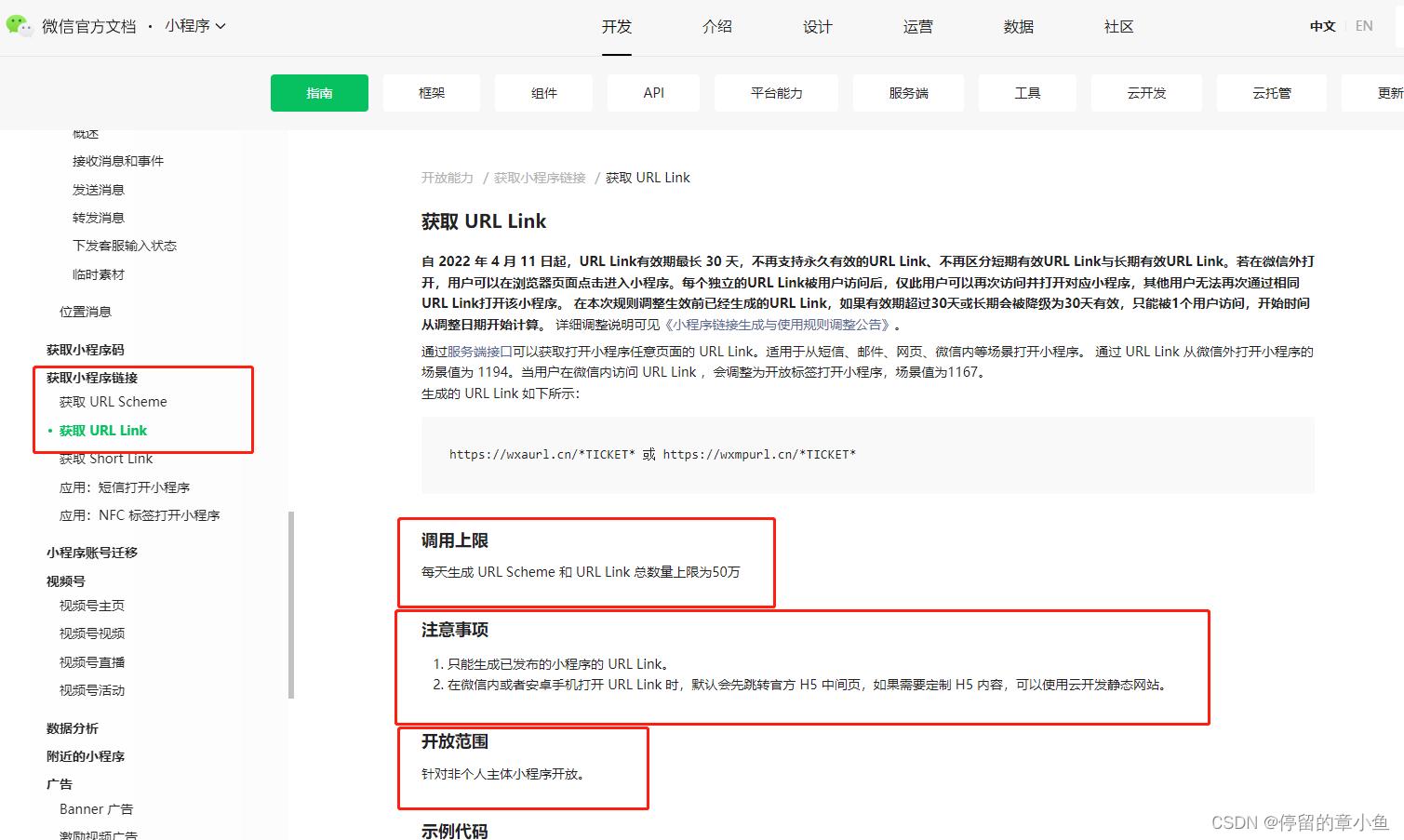This screenshot has height=840, width=1404.
Task: Click the 调用上限 section heading
Action: 455,540
